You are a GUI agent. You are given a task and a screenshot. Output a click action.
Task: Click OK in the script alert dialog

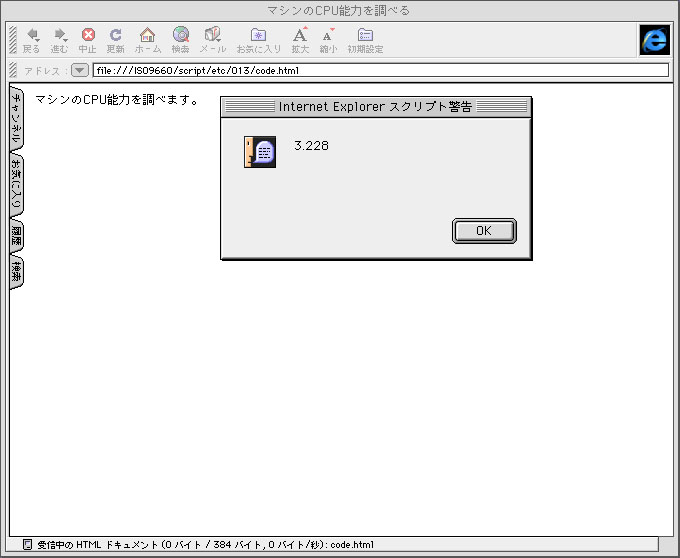coord(484,231)
